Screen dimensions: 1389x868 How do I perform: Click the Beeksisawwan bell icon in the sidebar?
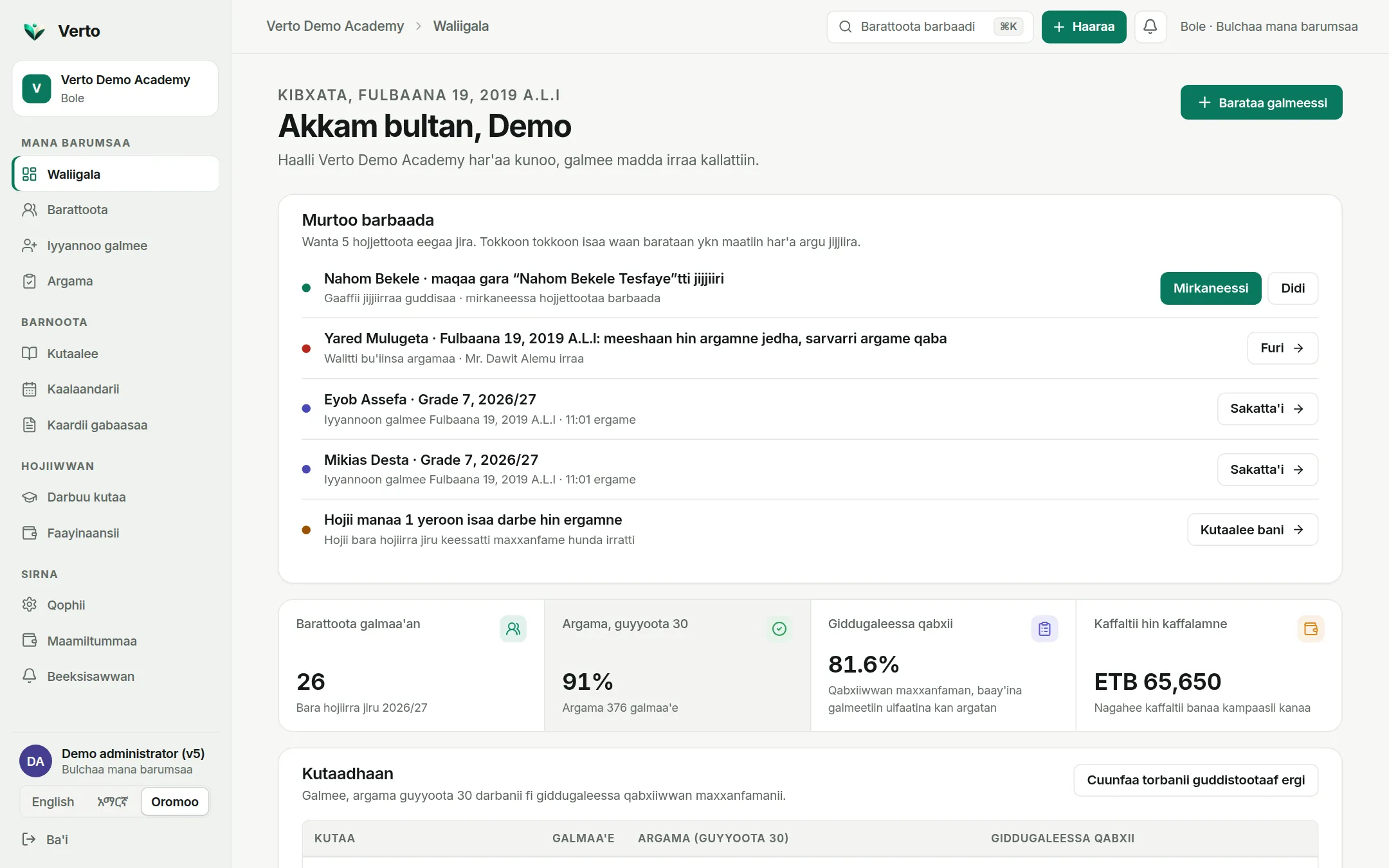tap(30, 676)
